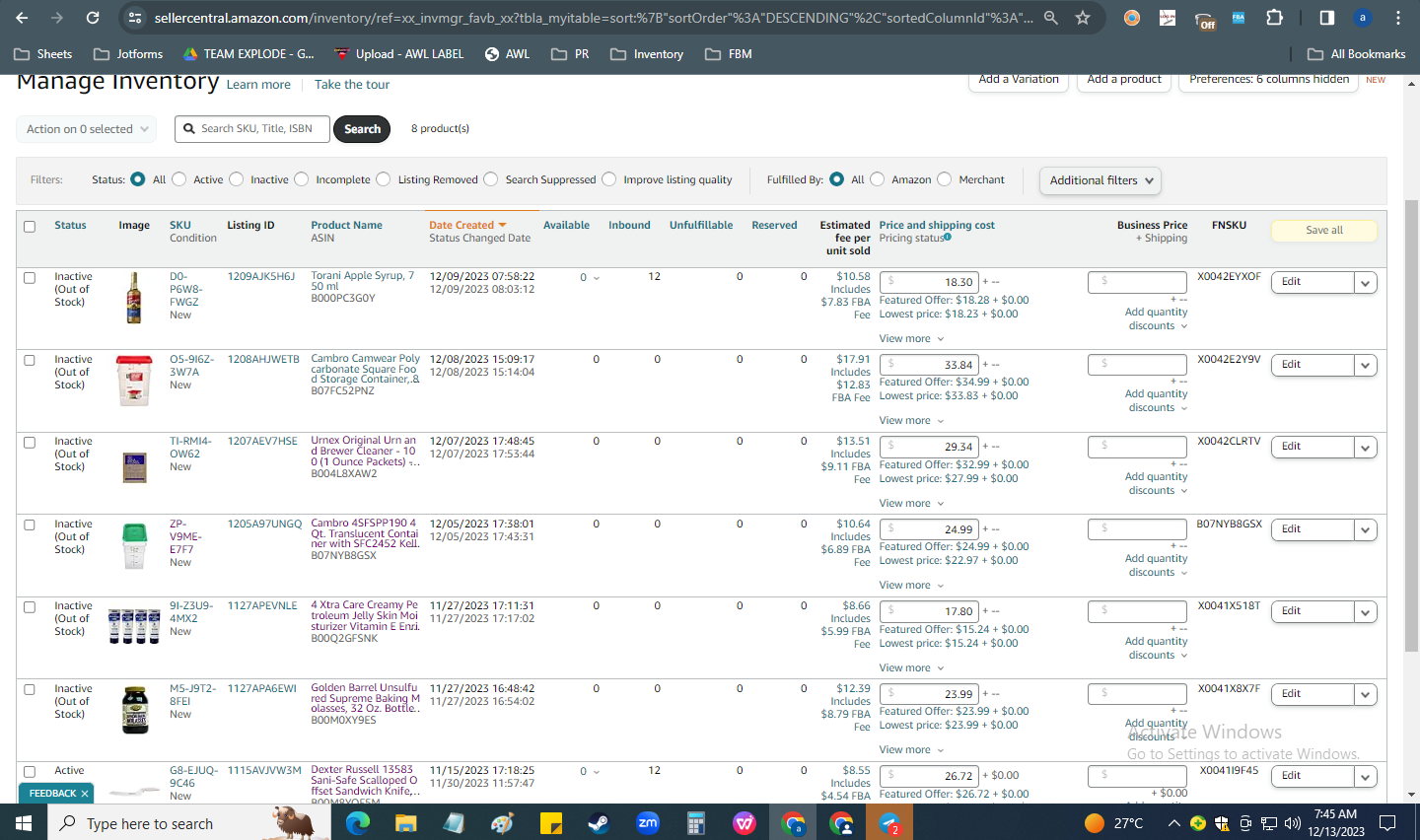Image resolution: width=1420 pixels, height=840 pixels.
Task: Open the Chrome three-dot menu
Action: tap(1398, 18)
